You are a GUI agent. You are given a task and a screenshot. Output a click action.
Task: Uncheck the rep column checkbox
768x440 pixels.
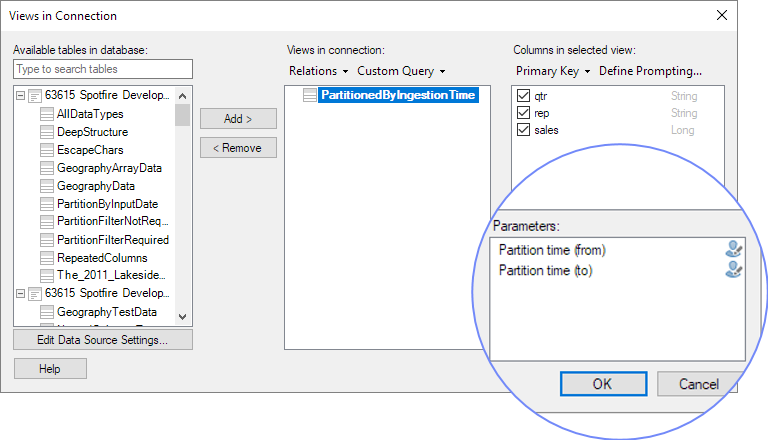tap(523, 113)
